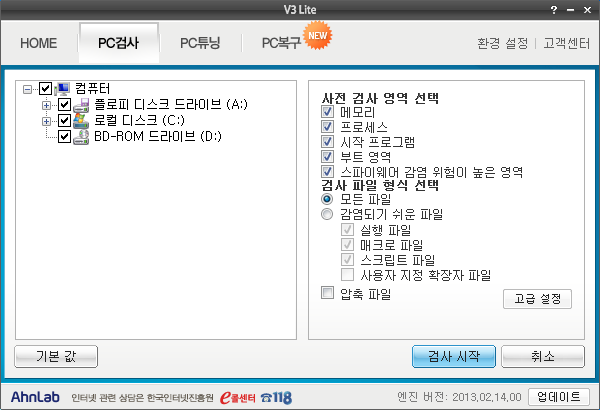Toggle the 시작 프로그램 checkbox
Image resolution: width=600 pixels, height=410 pixels.
point(327,142)
